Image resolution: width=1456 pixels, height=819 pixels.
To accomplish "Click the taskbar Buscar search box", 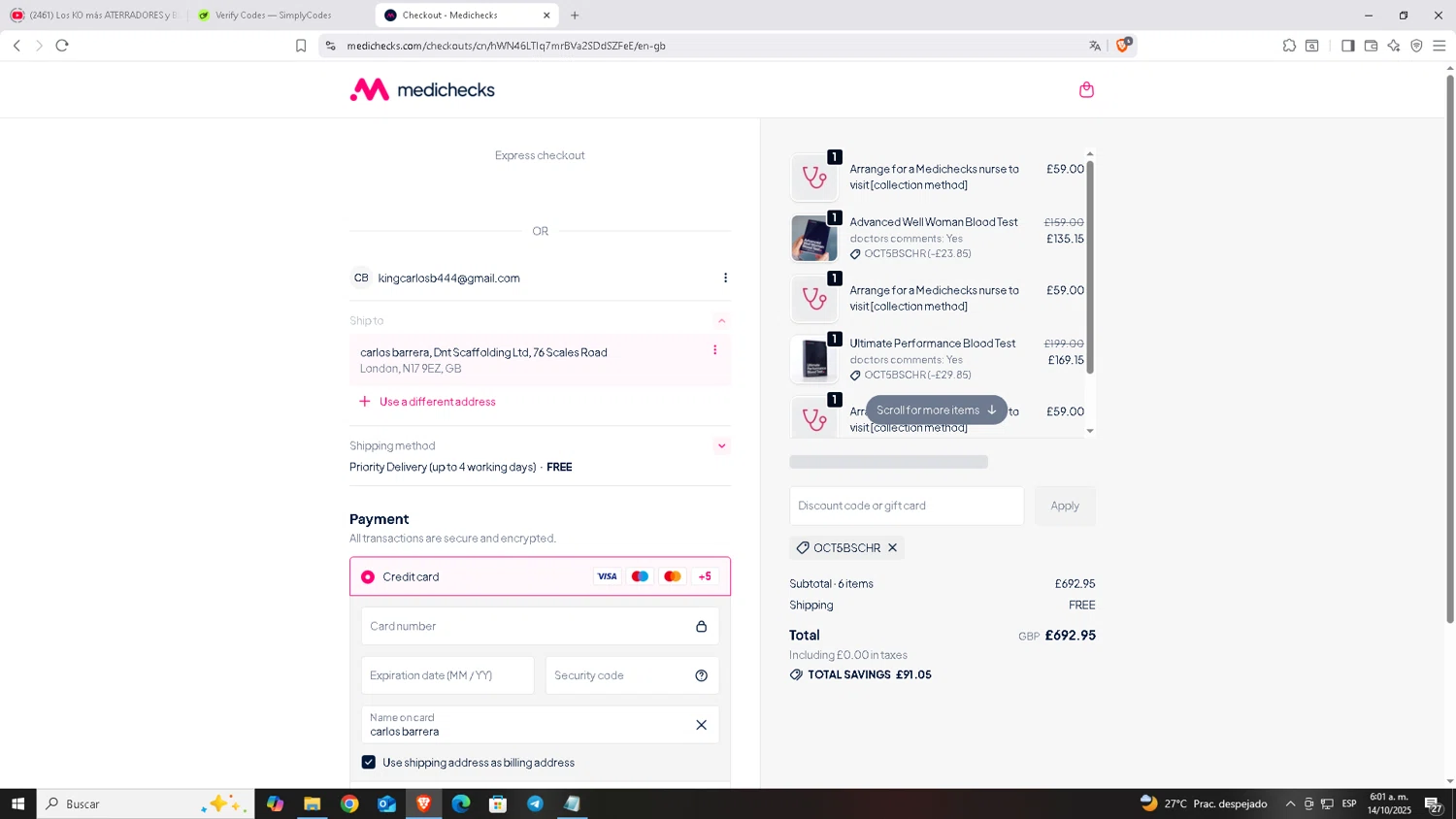I will (x=146, y=803).
